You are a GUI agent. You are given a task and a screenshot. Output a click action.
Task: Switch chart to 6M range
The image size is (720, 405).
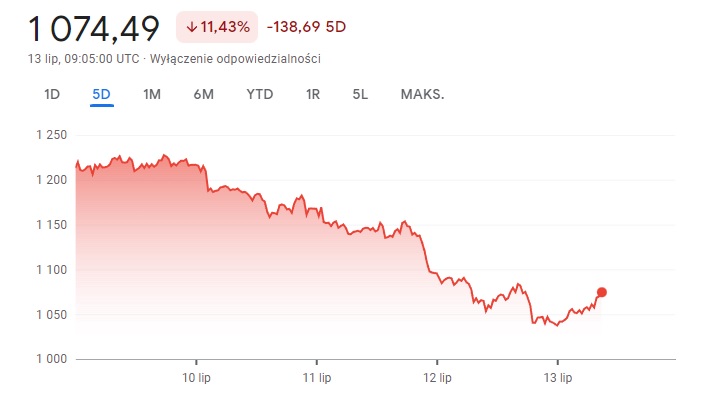click(x=204, y=95)
